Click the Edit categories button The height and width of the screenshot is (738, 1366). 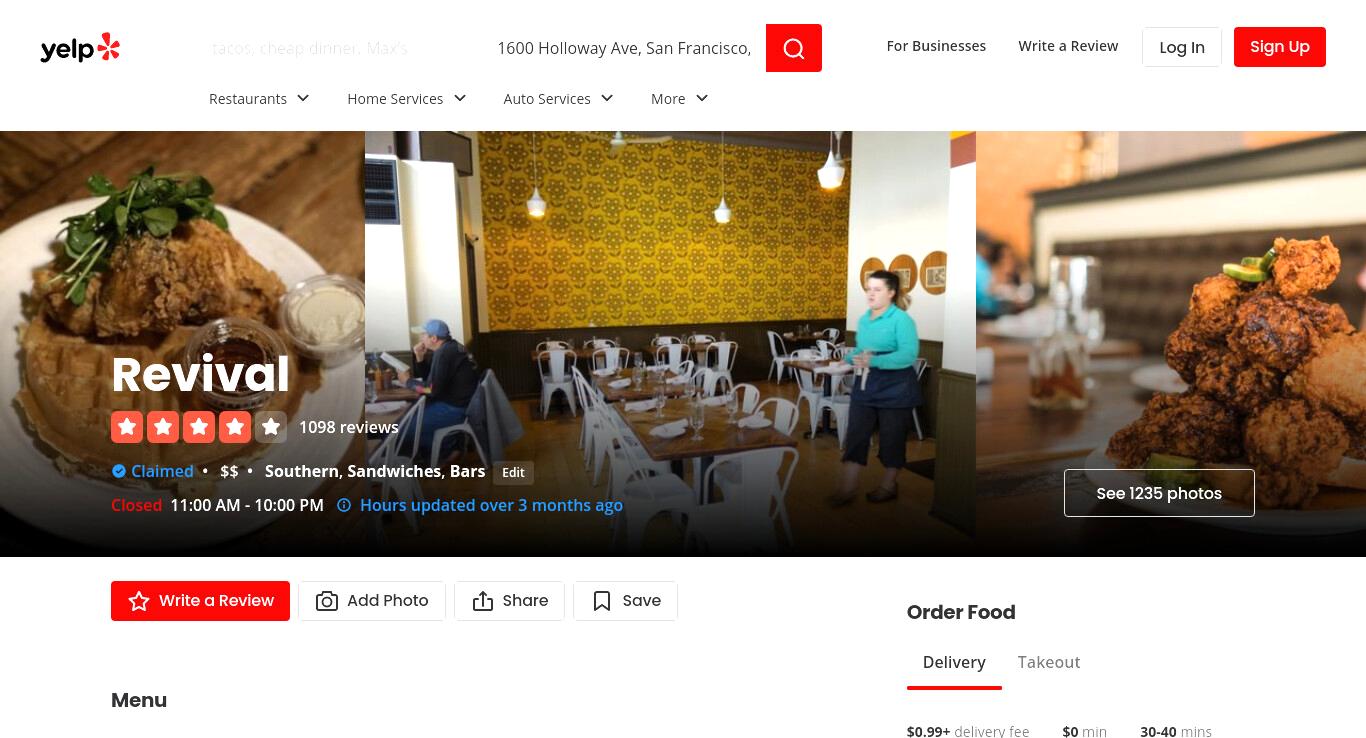click(x=513, y=473)
